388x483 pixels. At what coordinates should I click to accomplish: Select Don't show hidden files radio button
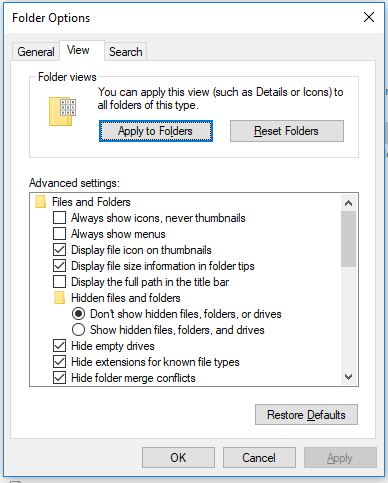78,314
